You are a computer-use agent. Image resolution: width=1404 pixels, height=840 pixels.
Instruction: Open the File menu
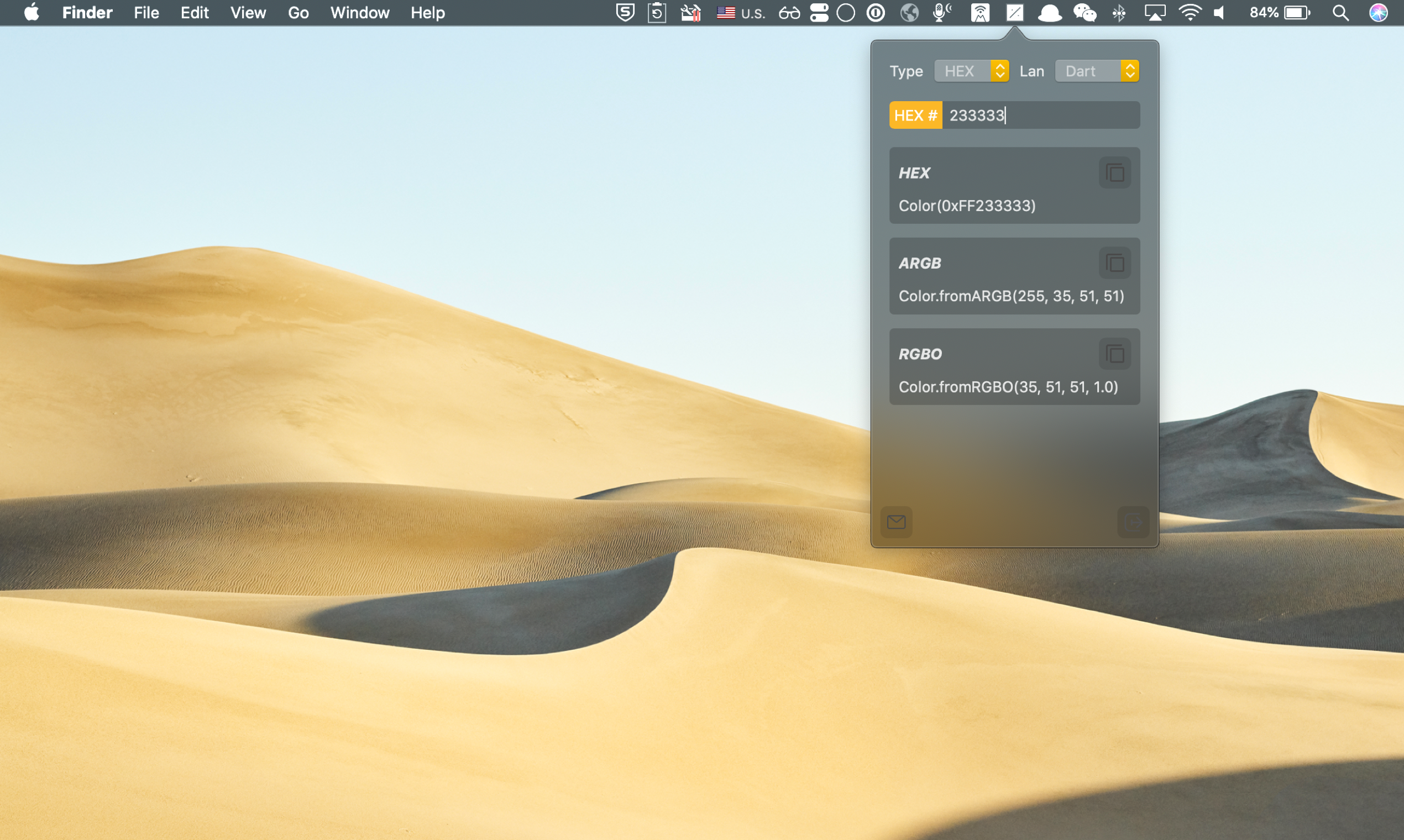(x=146, y=13)
